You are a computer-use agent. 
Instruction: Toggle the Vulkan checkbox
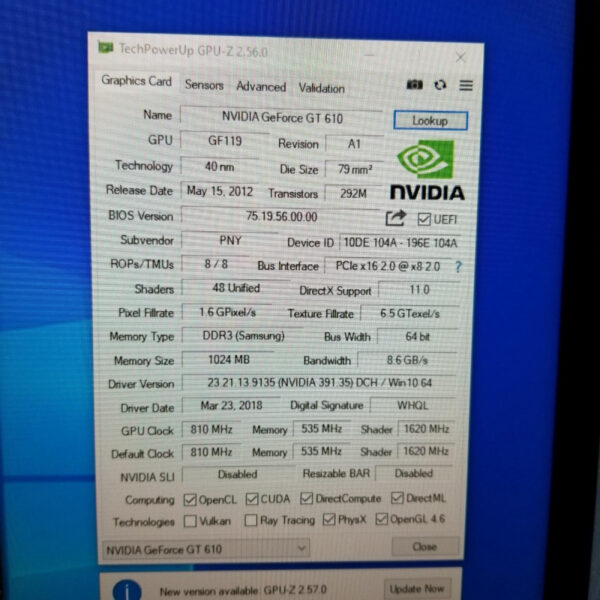coord(190,521)
